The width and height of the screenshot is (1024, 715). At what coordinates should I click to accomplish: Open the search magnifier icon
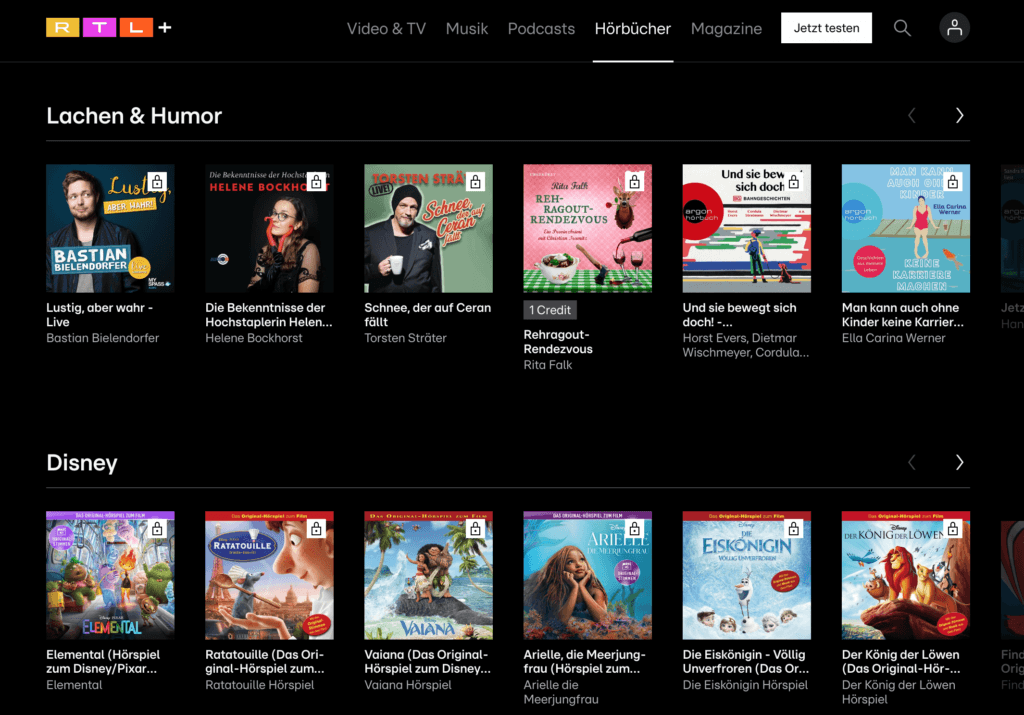coord(902,28)
